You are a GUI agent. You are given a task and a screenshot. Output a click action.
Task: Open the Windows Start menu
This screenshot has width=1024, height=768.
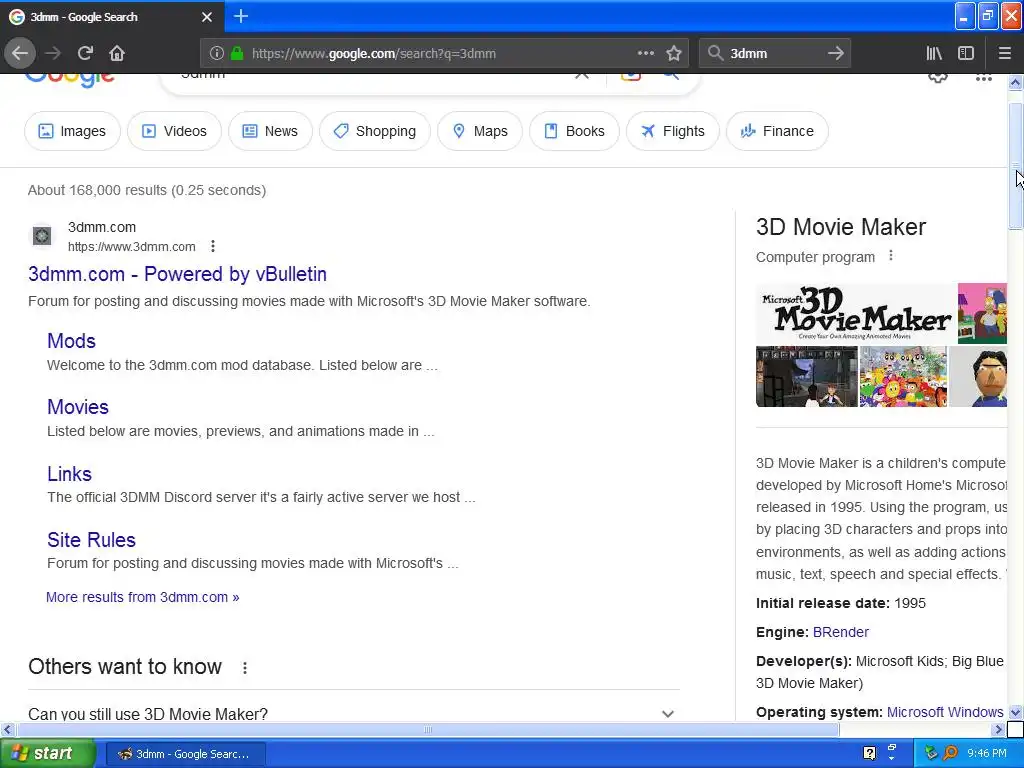point(47,754)
